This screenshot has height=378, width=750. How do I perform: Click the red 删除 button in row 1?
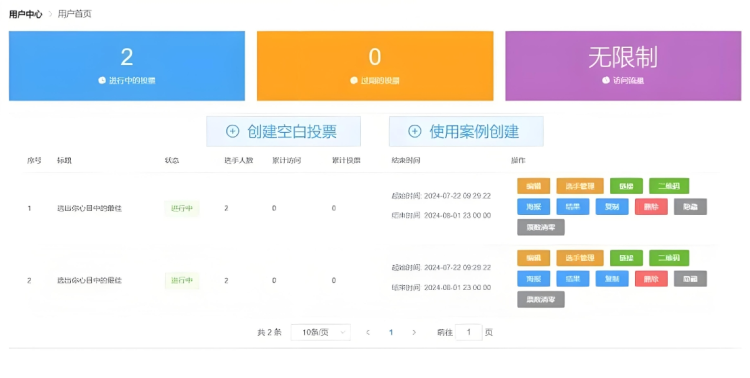pos(651,207)
